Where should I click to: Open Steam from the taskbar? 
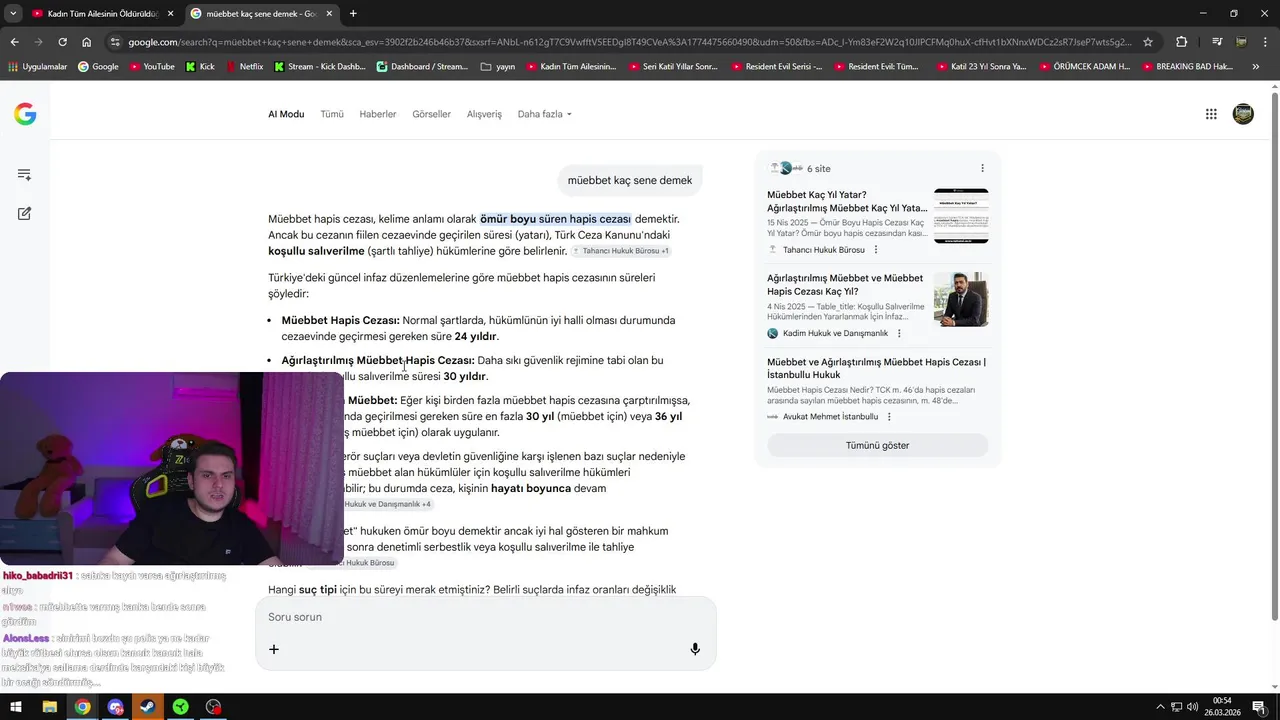pos(148,707)
